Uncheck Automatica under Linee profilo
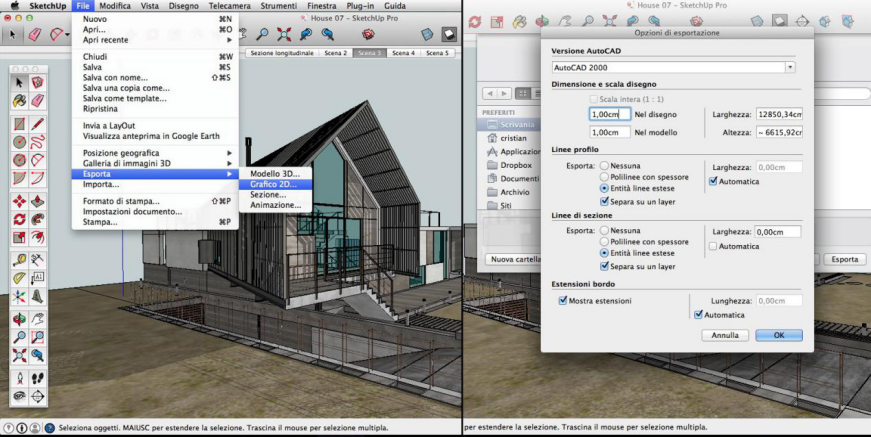The width and height of the screenshot is (871, 437). point(713,181)
